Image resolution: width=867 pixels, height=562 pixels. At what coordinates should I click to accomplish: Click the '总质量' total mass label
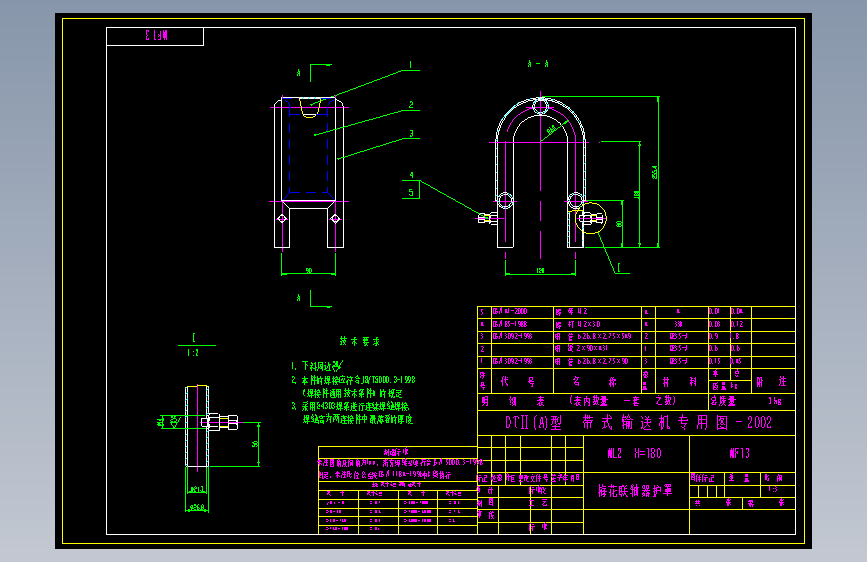click(x=723, y=402)
